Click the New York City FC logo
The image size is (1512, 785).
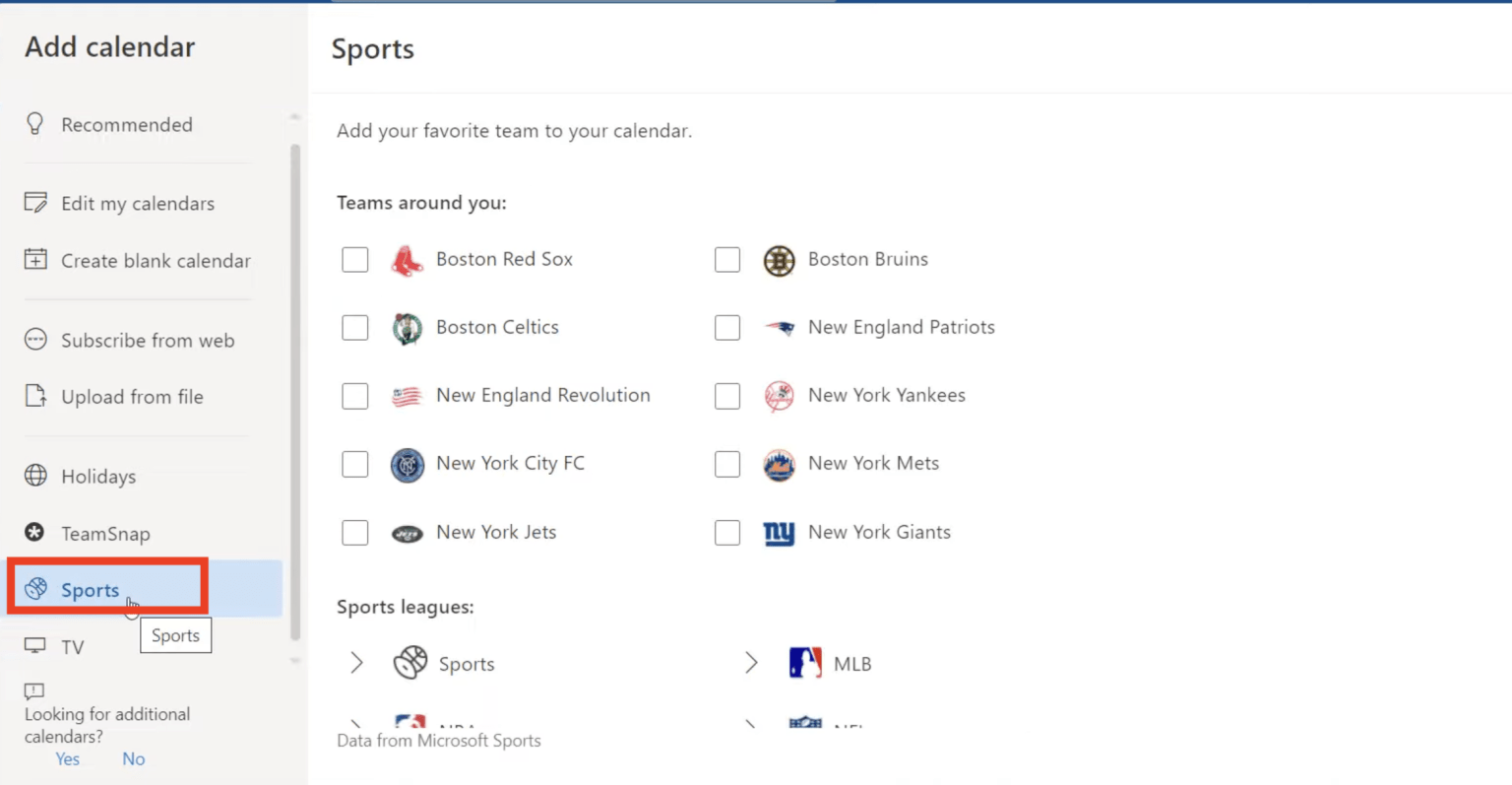pyautogui.click(x=407, y=464)
